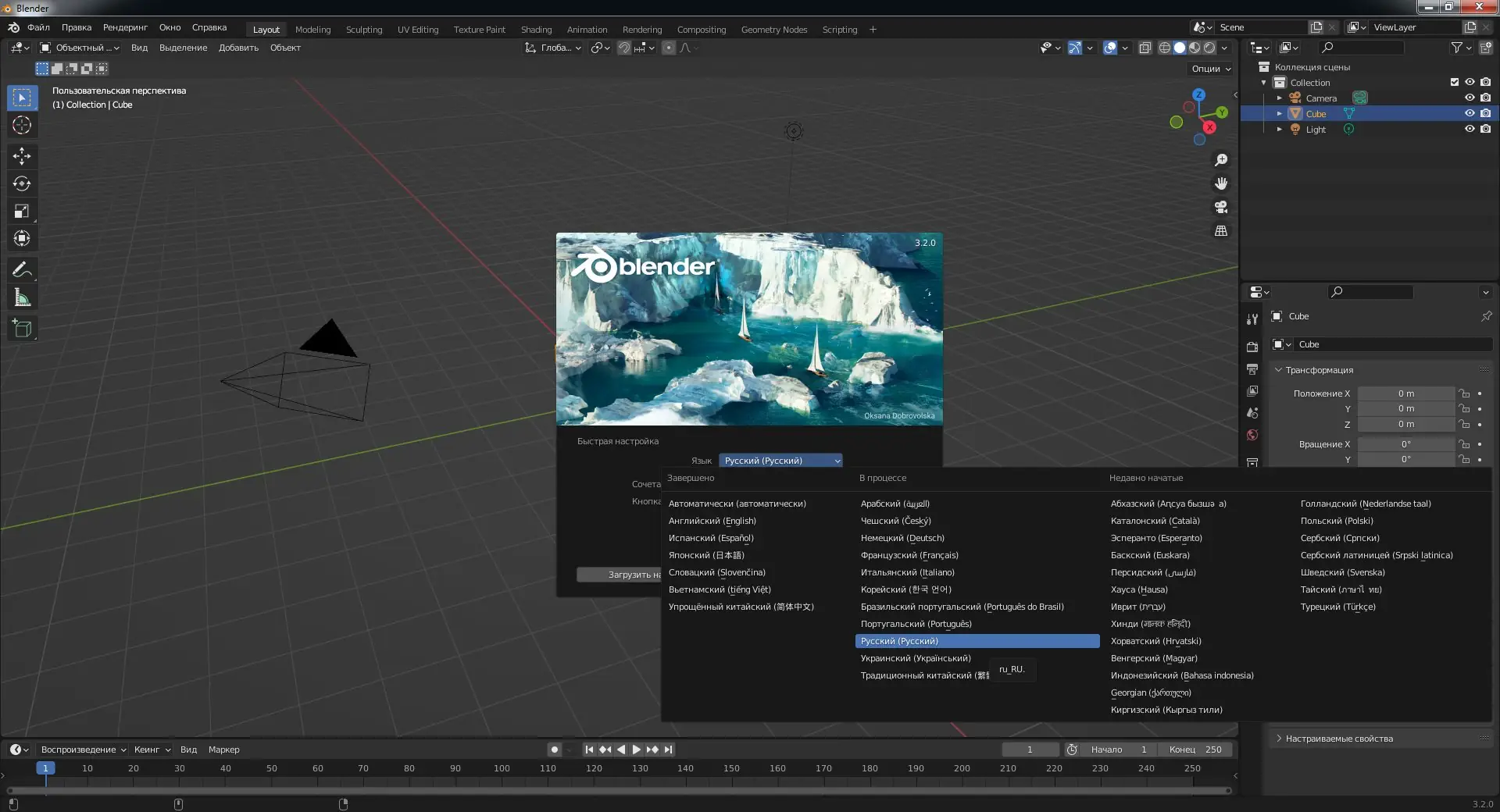
Task: Expand the Camera item in outliner
Action: pos(1279,98)
